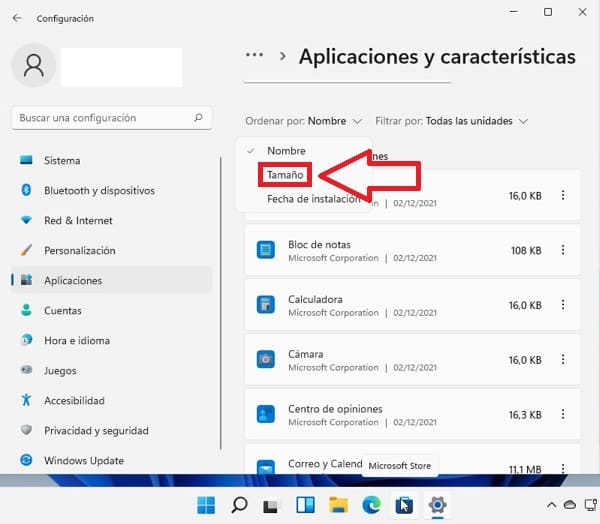600x524 pixels.
Task: Open the Juegos controller icon
Action: click(x=26, y=370)
